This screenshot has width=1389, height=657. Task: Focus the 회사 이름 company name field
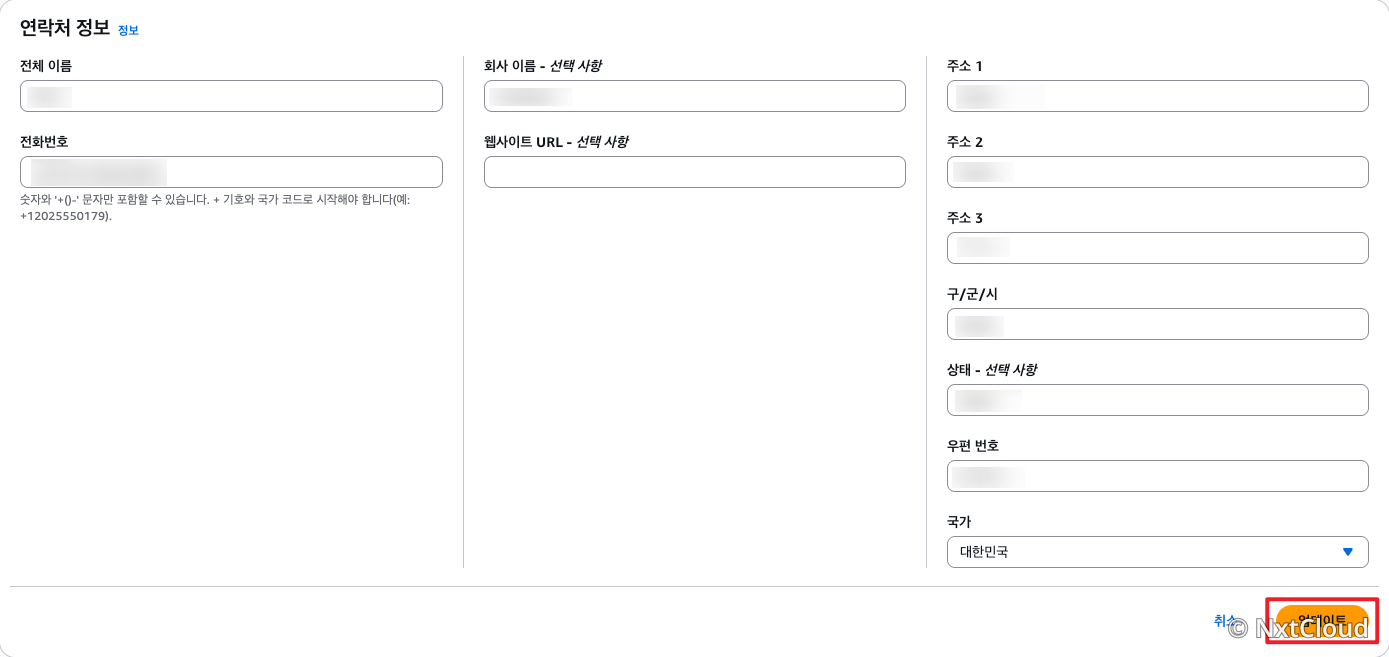click(695, 96)
